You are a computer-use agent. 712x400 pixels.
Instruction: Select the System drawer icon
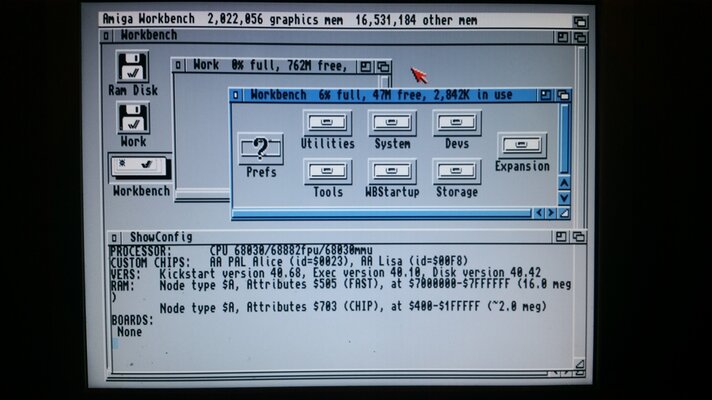pyautogui.click(x=392, y=123)
